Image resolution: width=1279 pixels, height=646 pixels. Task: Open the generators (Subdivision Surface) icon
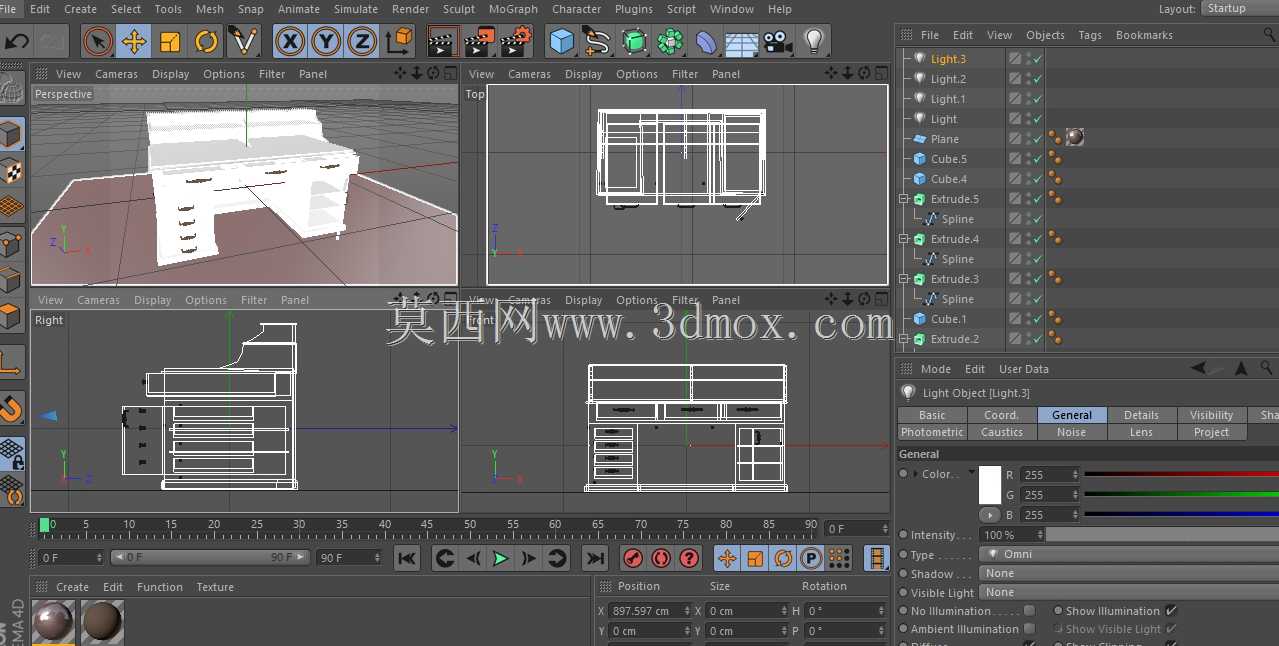click(x=634, y=41)
